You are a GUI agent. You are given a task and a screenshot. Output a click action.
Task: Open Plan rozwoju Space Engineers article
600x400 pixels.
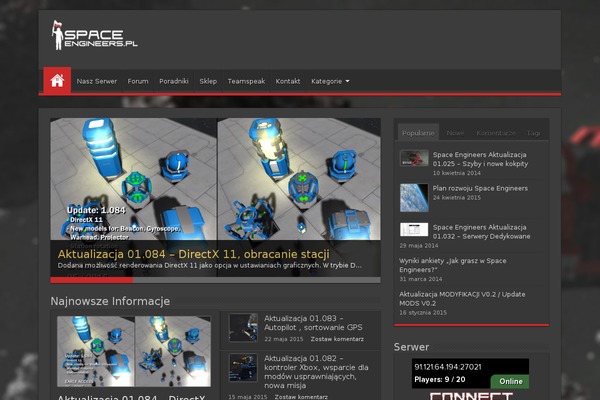480,188
